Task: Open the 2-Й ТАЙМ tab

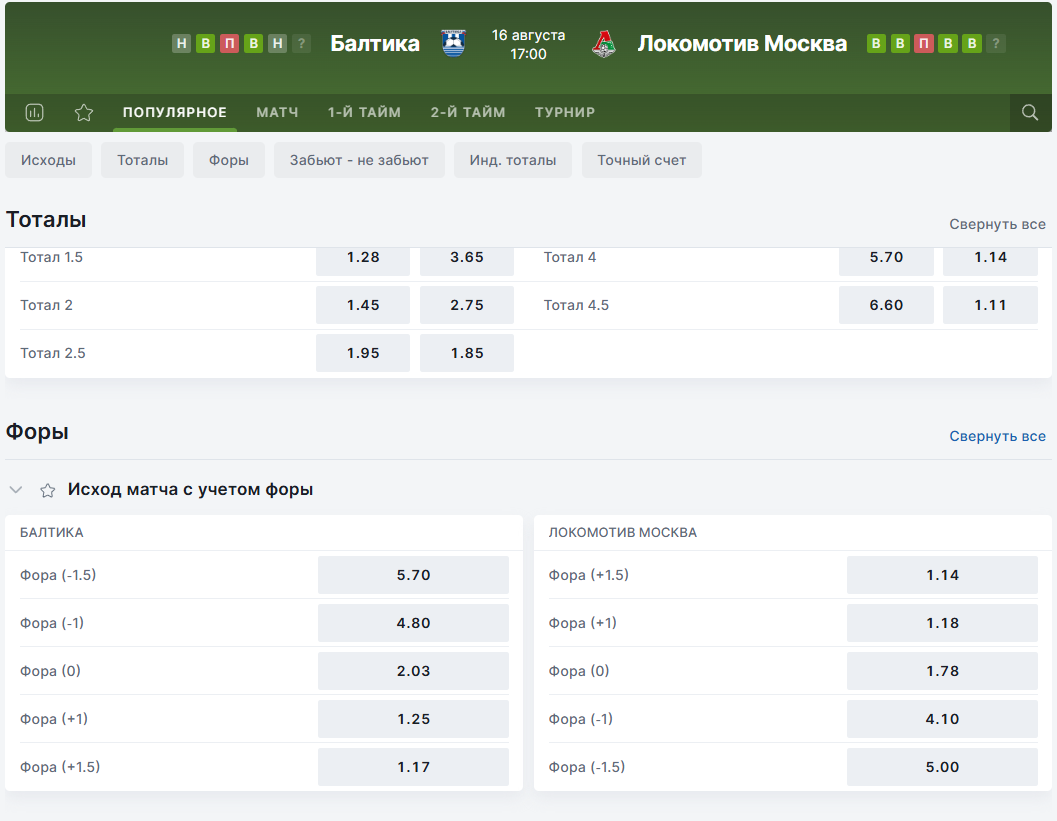Action: (x=468, y=113)
